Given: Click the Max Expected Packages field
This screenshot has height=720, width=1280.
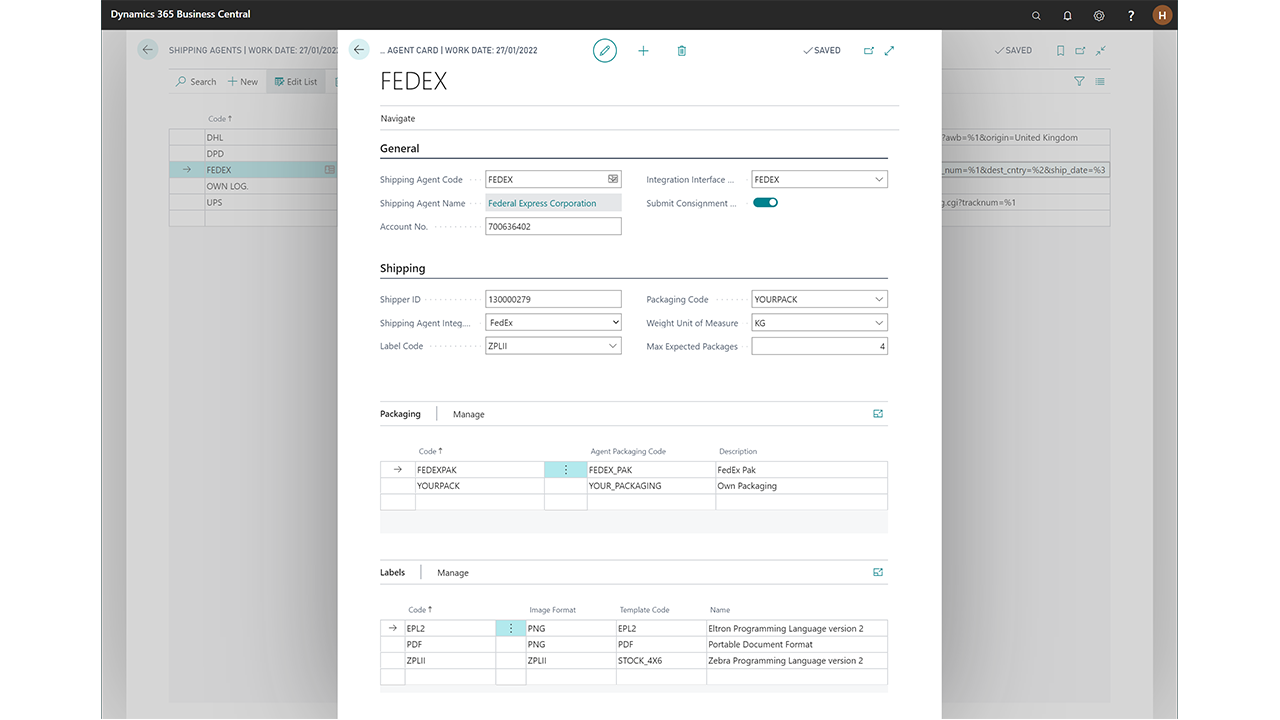Looking at the screenshot, I should (819, 346).
